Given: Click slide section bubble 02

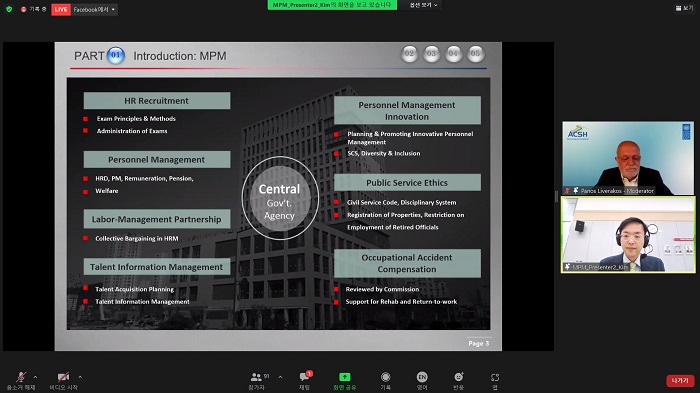Looking at the screenshot, I should 409,54.
